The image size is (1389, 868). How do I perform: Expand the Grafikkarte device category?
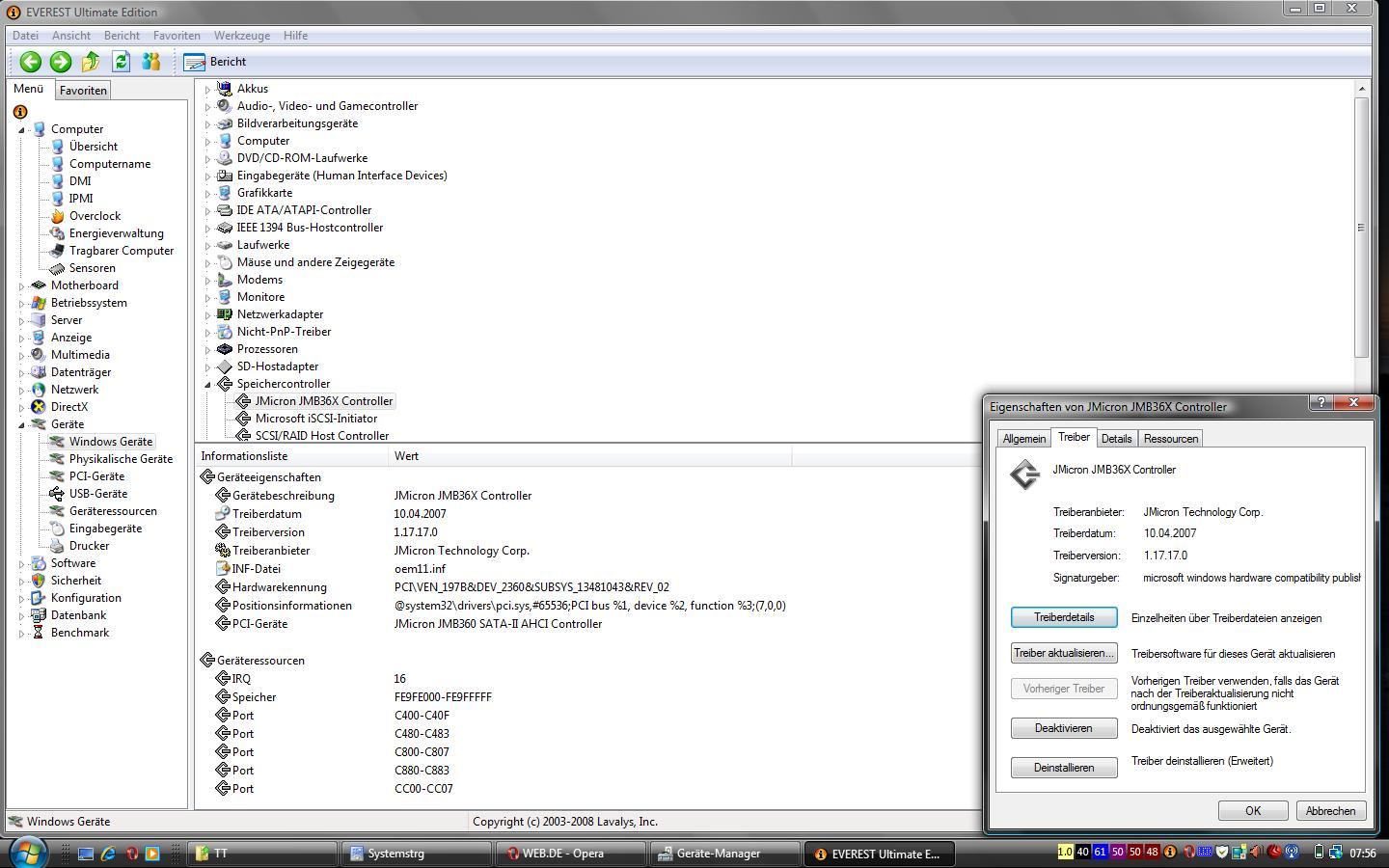(x=207, y=193)
